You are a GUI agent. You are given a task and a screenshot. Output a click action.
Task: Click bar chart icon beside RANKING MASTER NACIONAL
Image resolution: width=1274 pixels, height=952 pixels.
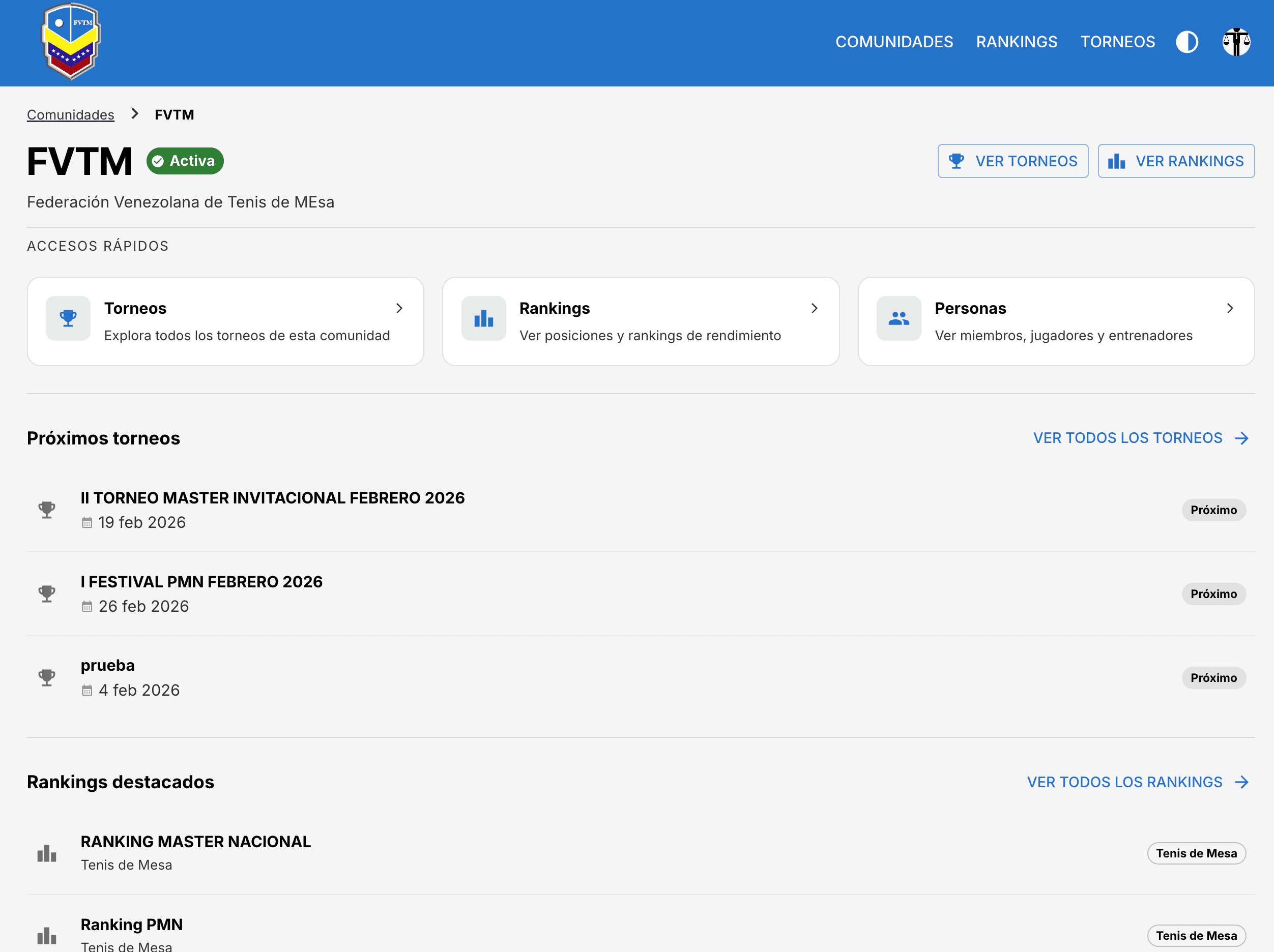pos(47,853)
